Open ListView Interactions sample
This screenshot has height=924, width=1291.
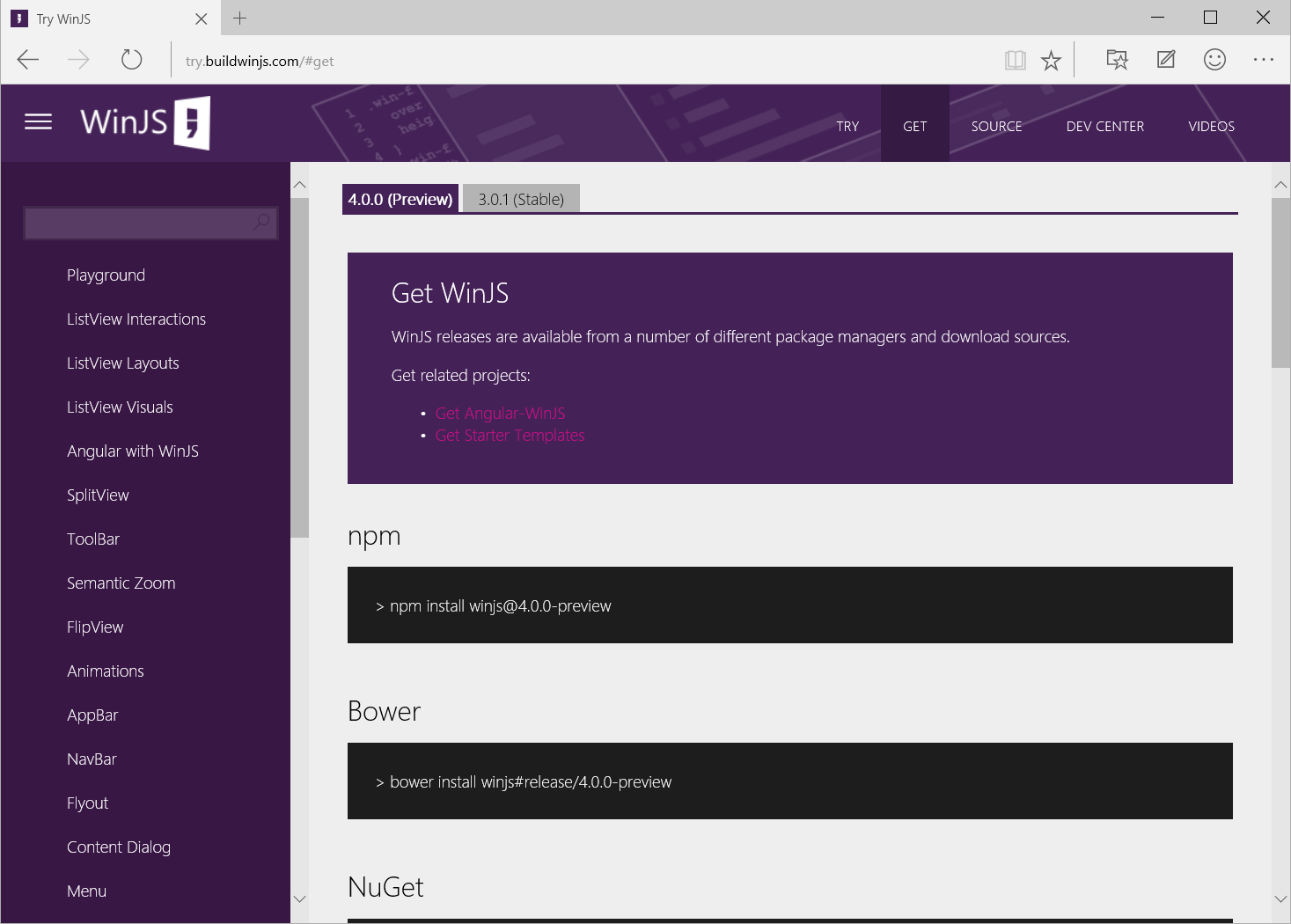[136, 319]
